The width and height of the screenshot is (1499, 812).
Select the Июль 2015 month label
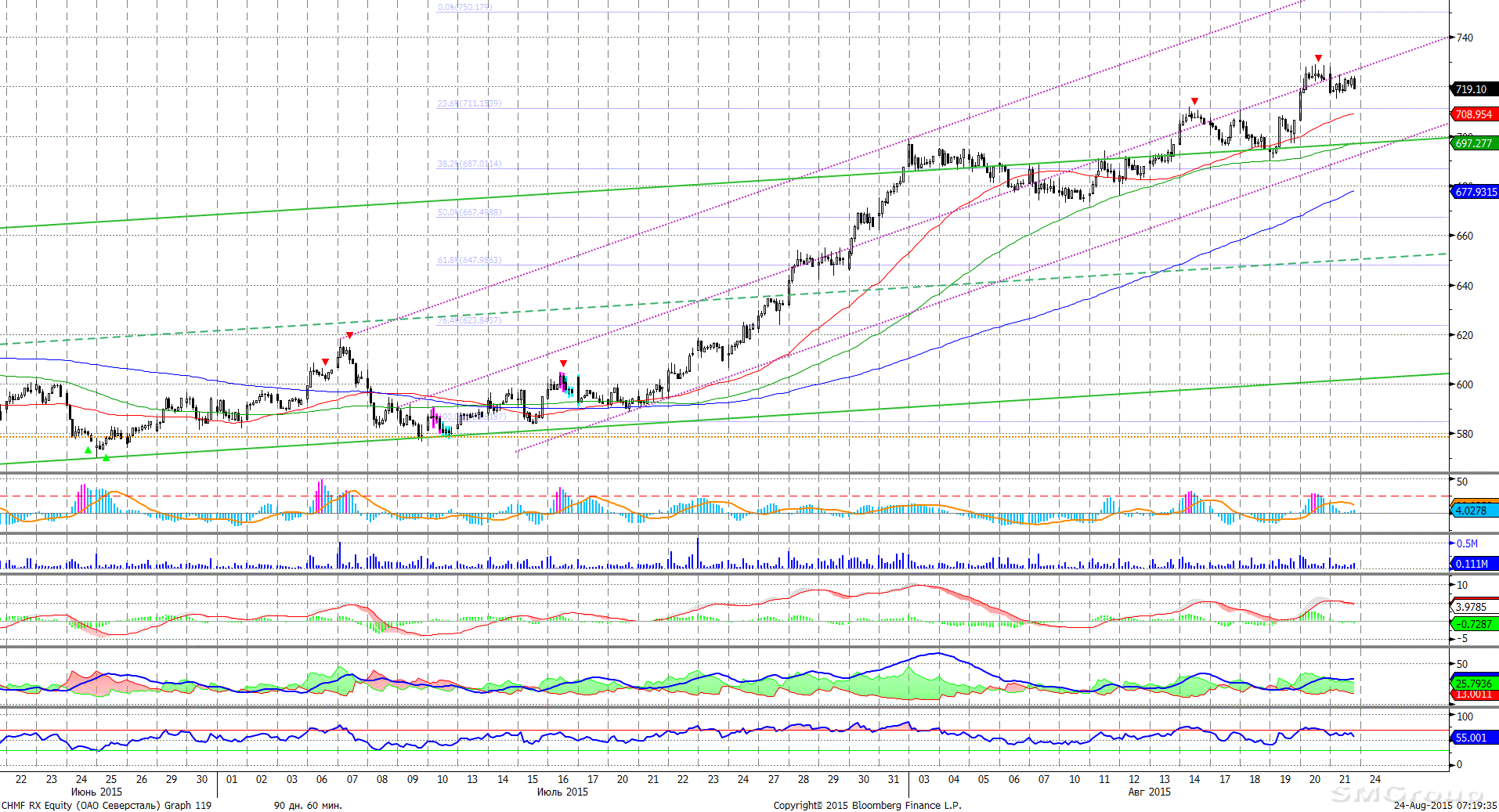pos(562,792)
